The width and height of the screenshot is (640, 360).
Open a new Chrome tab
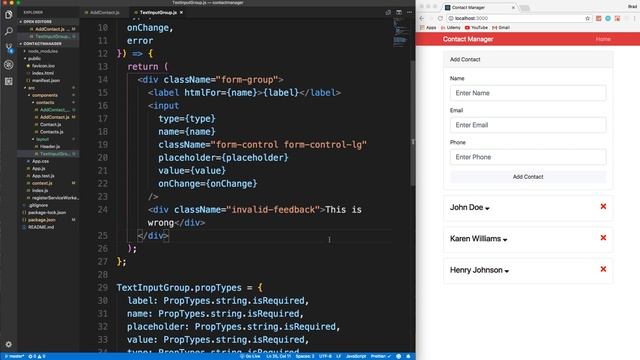[x=525, y=8]
